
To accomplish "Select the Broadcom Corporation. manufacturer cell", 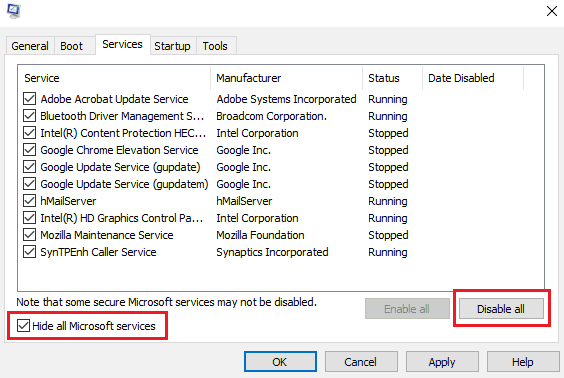I will click(272, 116).
